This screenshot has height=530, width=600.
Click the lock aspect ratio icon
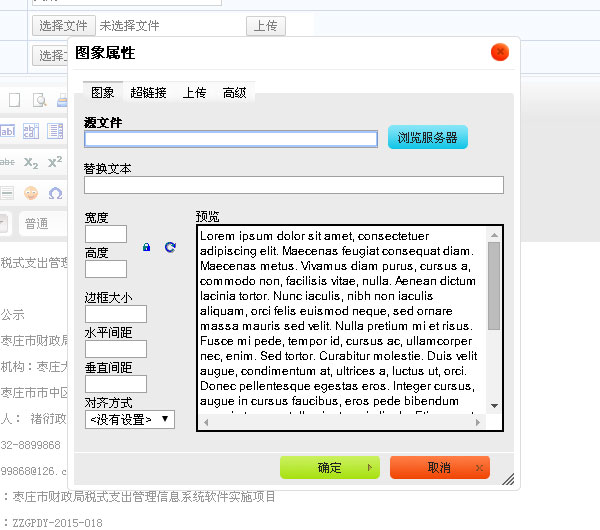pyautogui.click(x=146, y=247)
